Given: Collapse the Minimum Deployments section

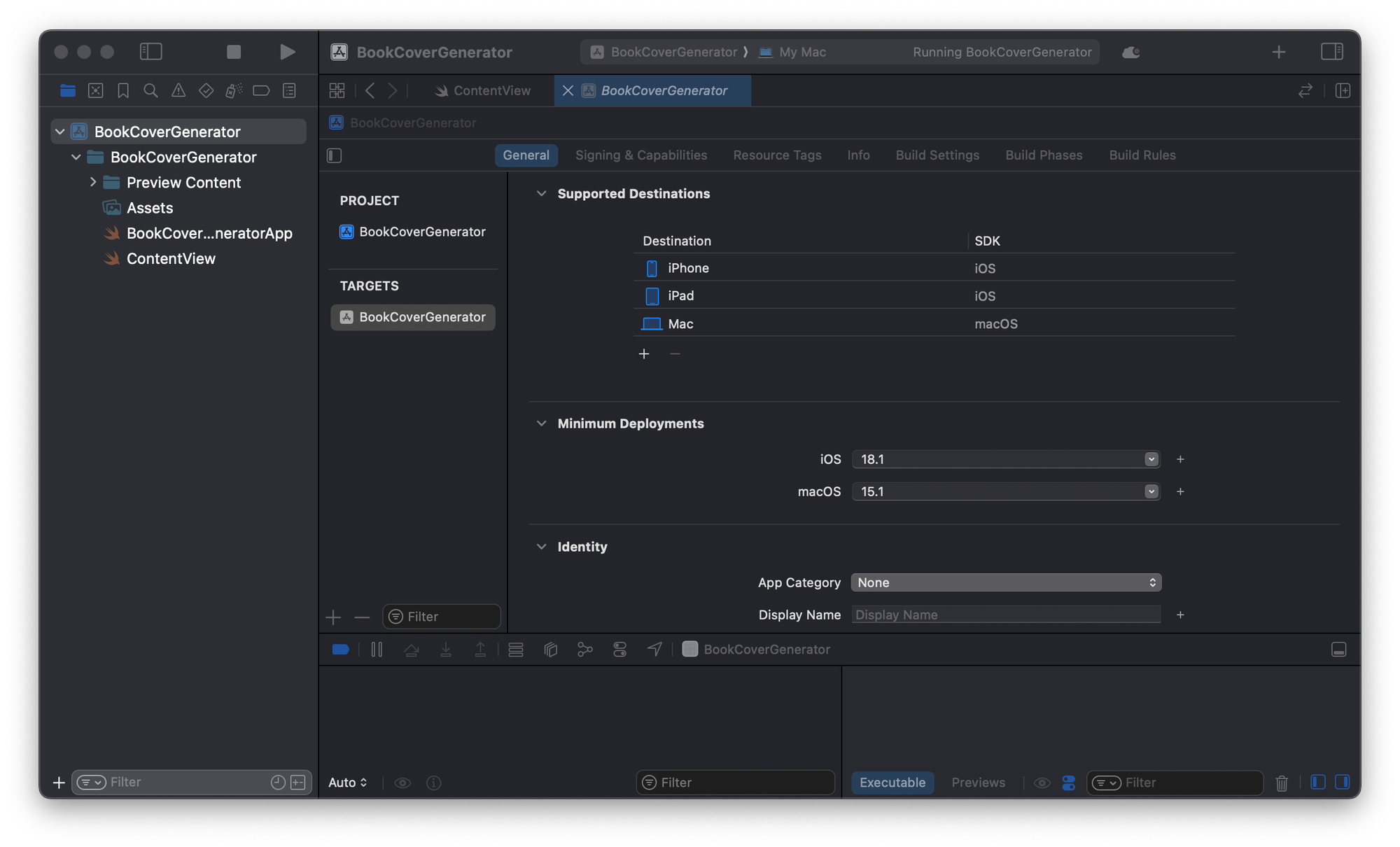Looking at the screenshot, I should (x=541, y=423).
